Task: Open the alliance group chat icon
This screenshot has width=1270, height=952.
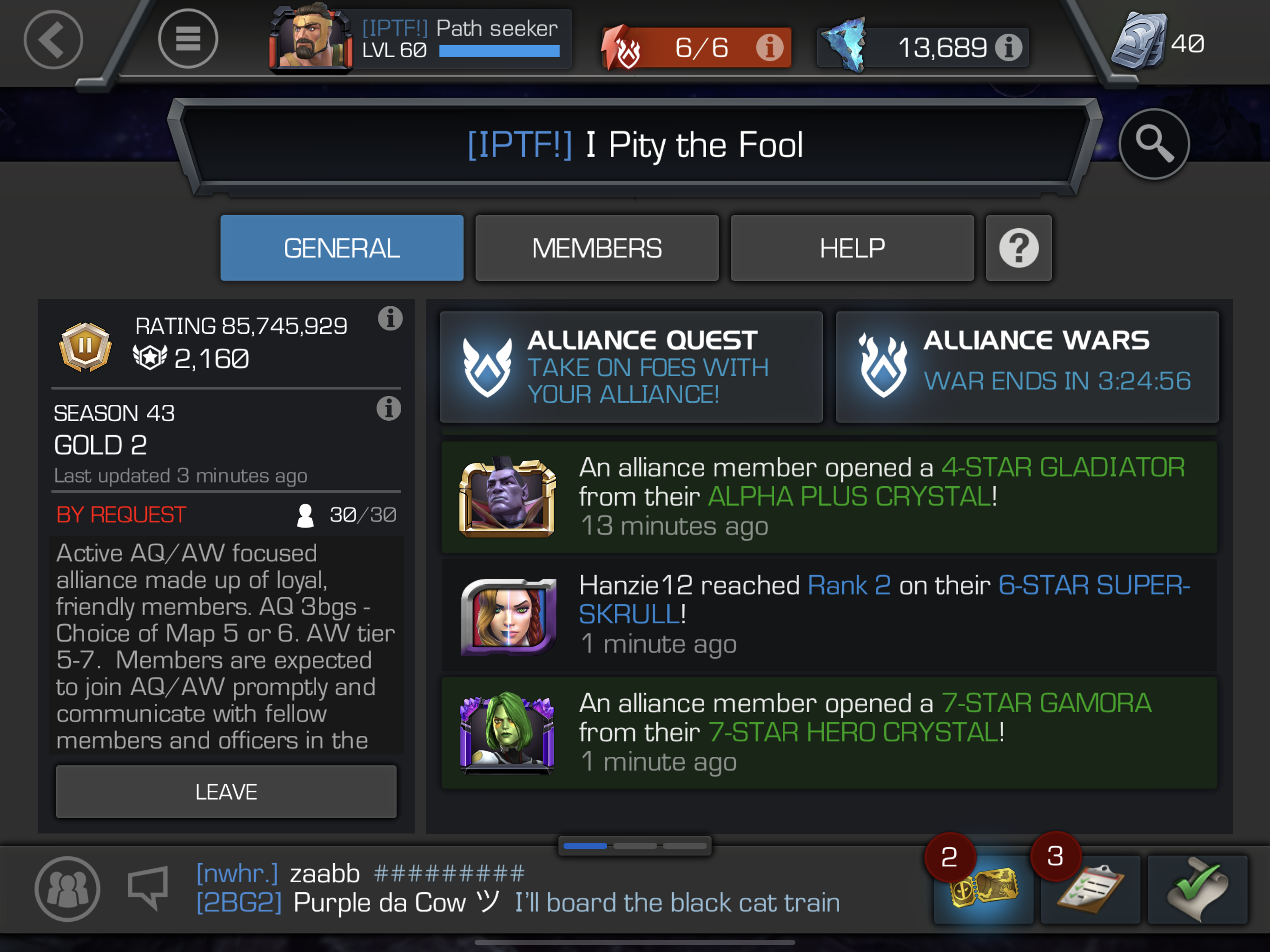Action: click(67, 889)
